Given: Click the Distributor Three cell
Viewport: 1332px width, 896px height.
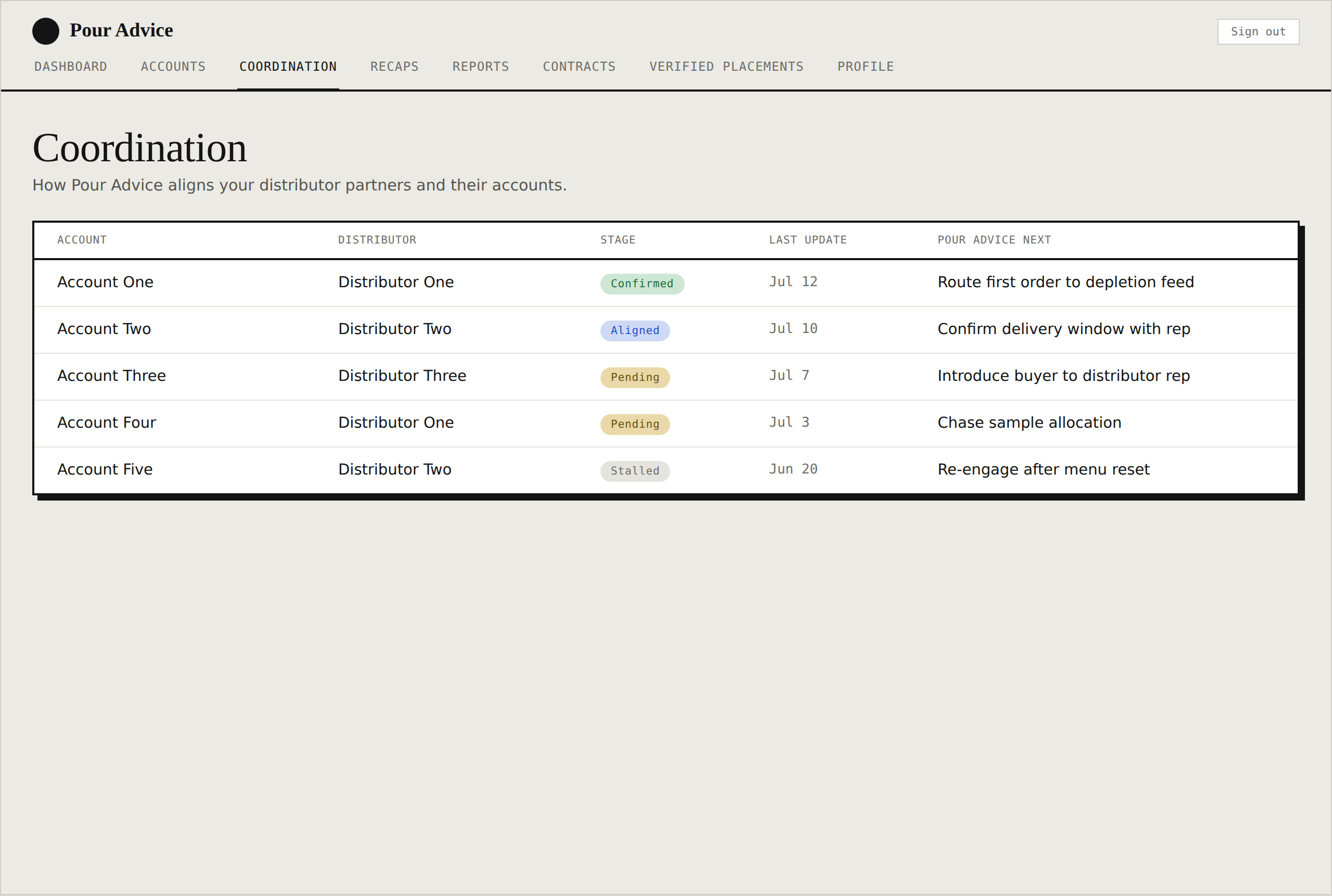Looking at the screenshot, I should point(402,376).
